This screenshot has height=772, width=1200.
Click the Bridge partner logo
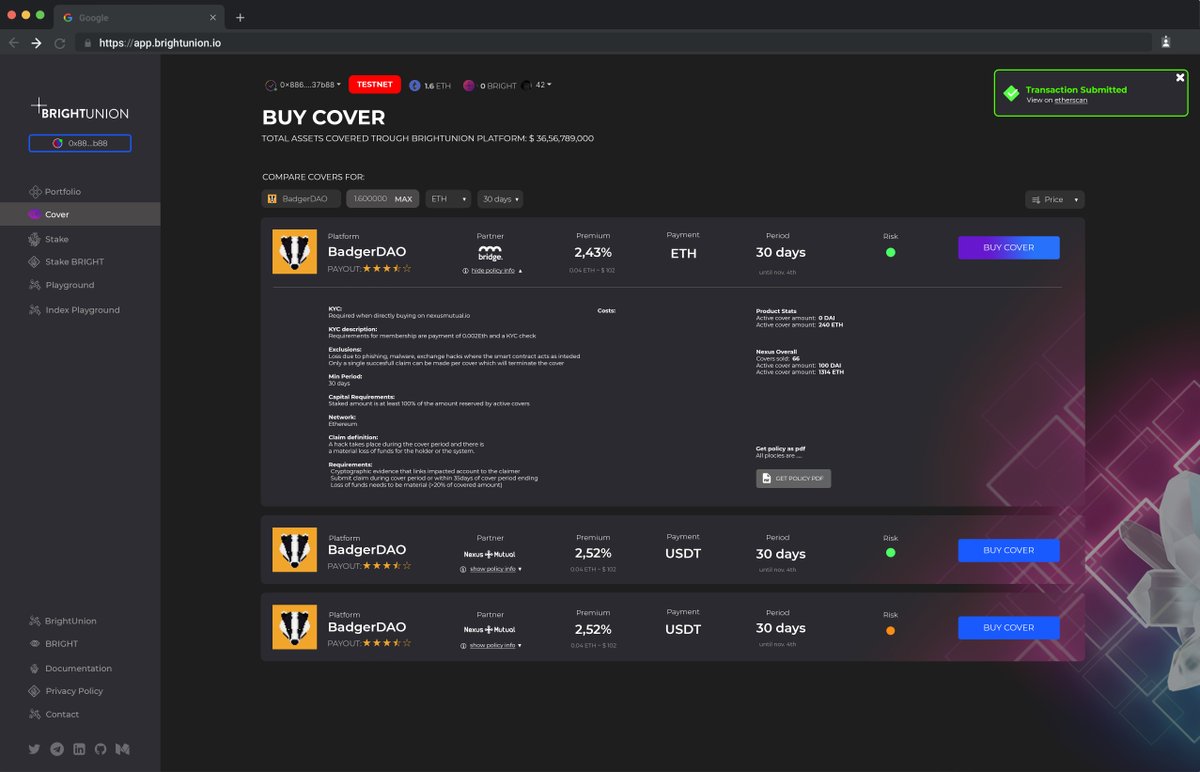(x=490, y=253)
